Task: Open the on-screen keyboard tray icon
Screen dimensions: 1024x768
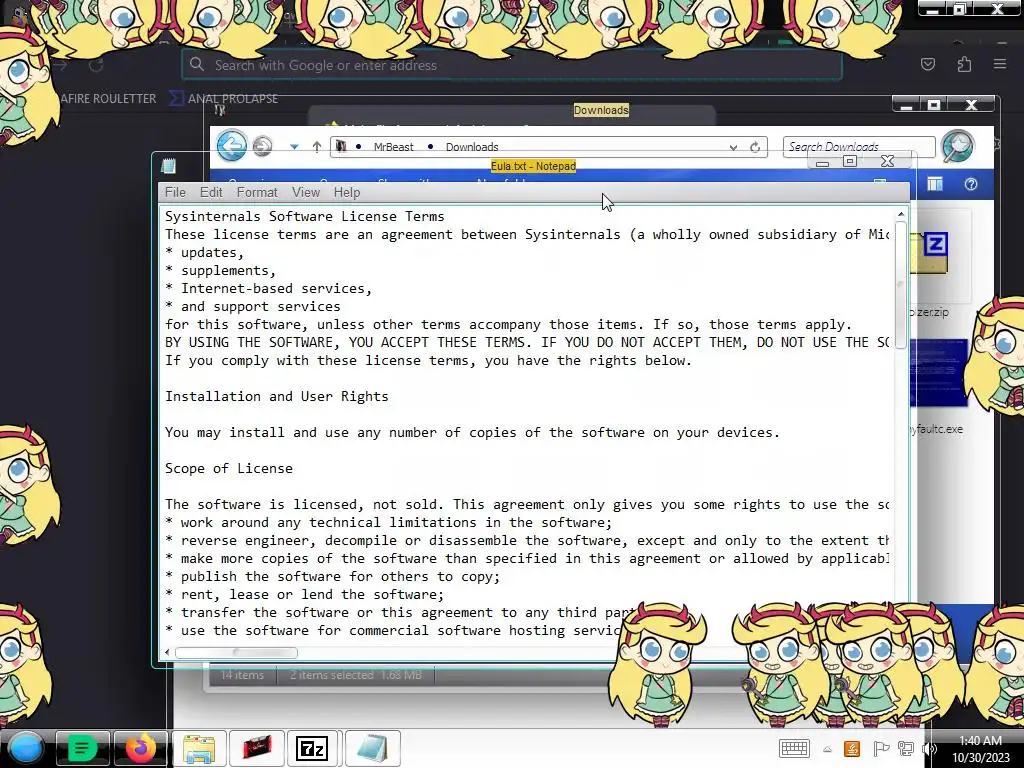Action: coord(794,748)
